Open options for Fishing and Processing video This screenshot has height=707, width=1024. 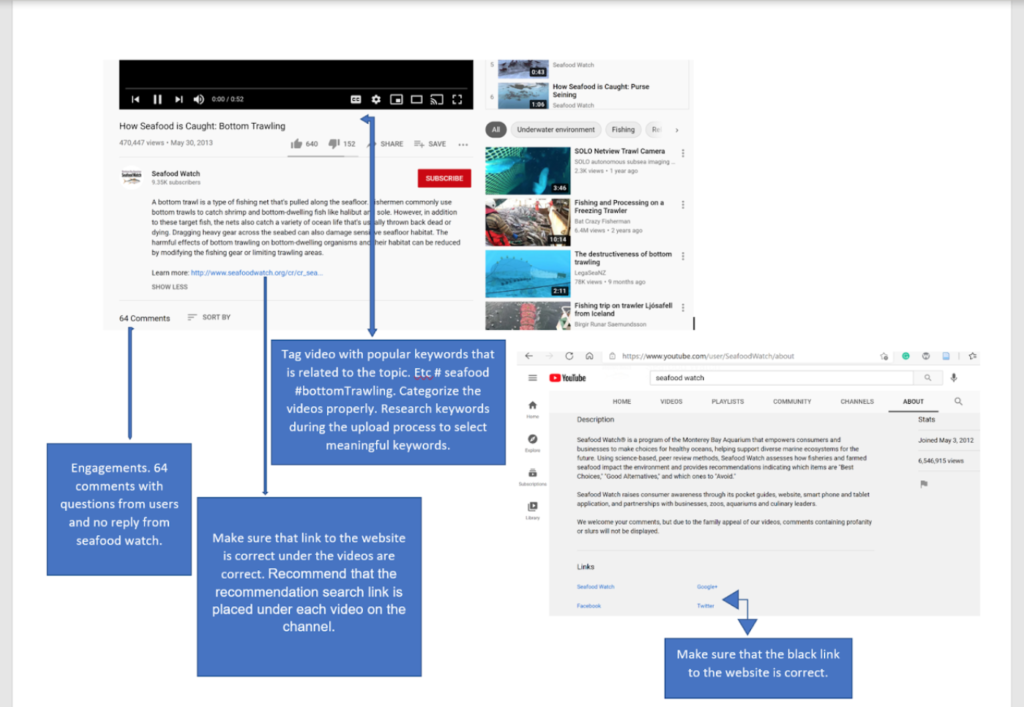click(x=683, y=205)
